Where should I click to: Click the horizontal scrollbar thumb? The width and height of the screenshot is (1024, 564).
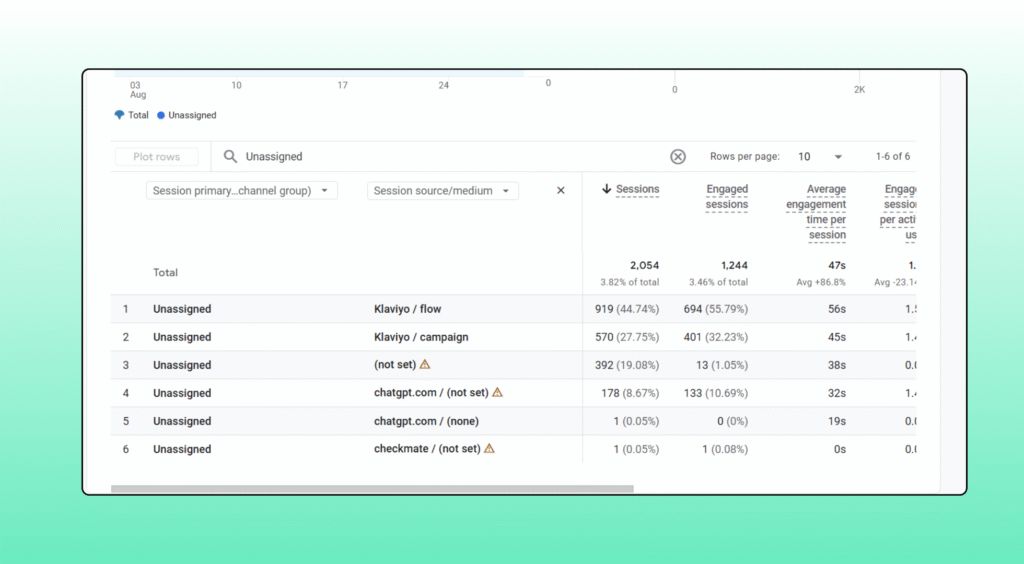[x=372, y=489]
